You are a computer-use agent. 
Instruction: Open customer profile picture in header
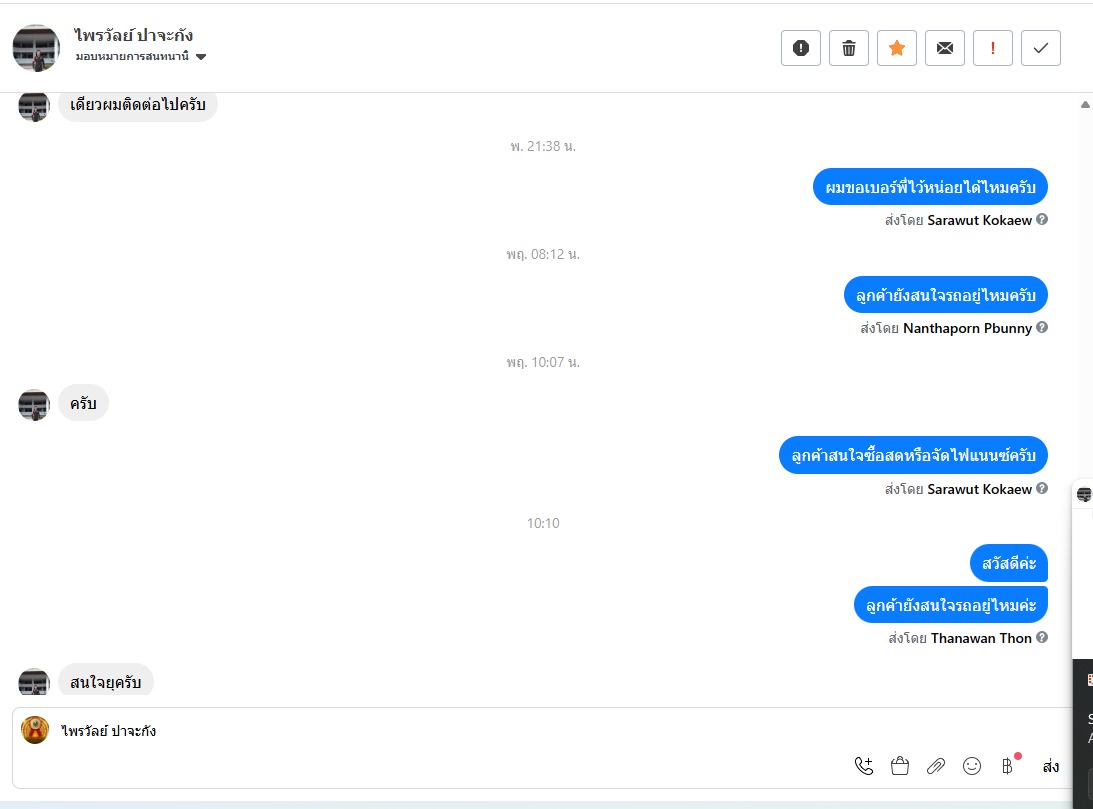click(x=36, y=48)
